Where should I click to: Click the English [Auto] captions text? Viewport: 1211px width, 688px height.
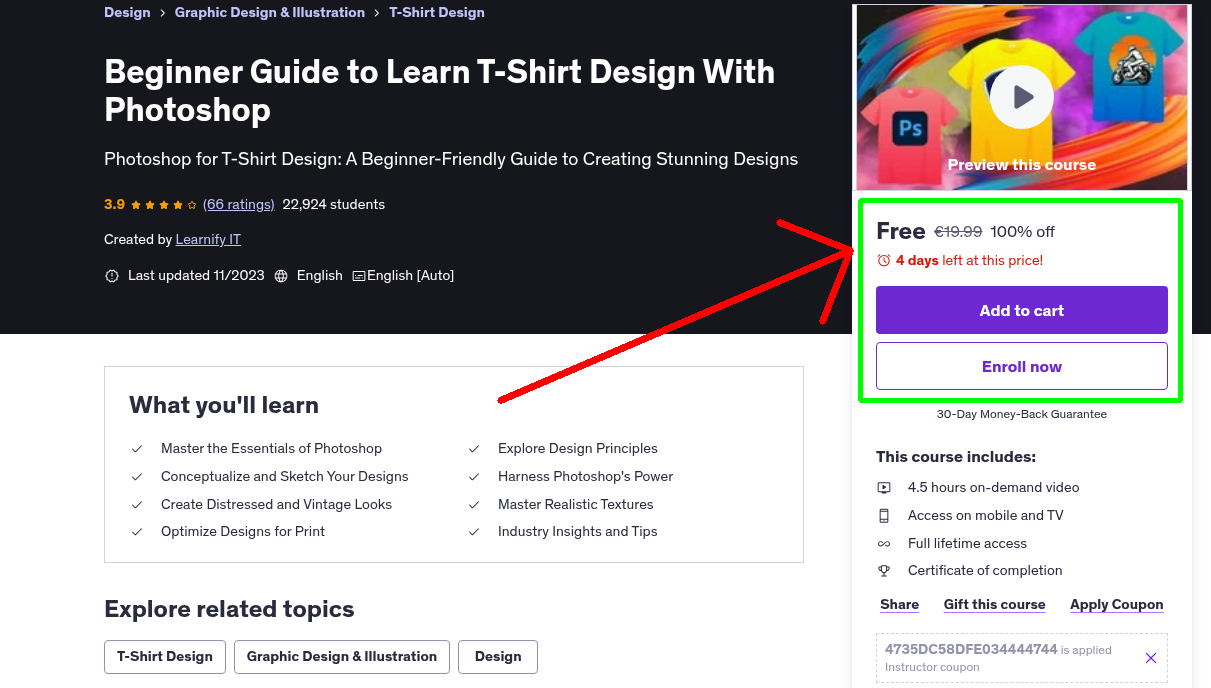410,276
